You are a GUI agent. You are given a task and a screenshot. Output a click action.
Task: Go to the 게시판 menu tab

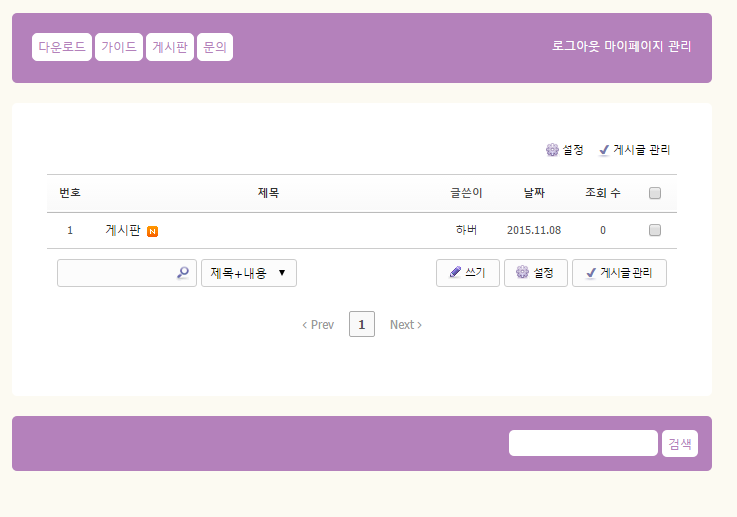tap(170, 47)
